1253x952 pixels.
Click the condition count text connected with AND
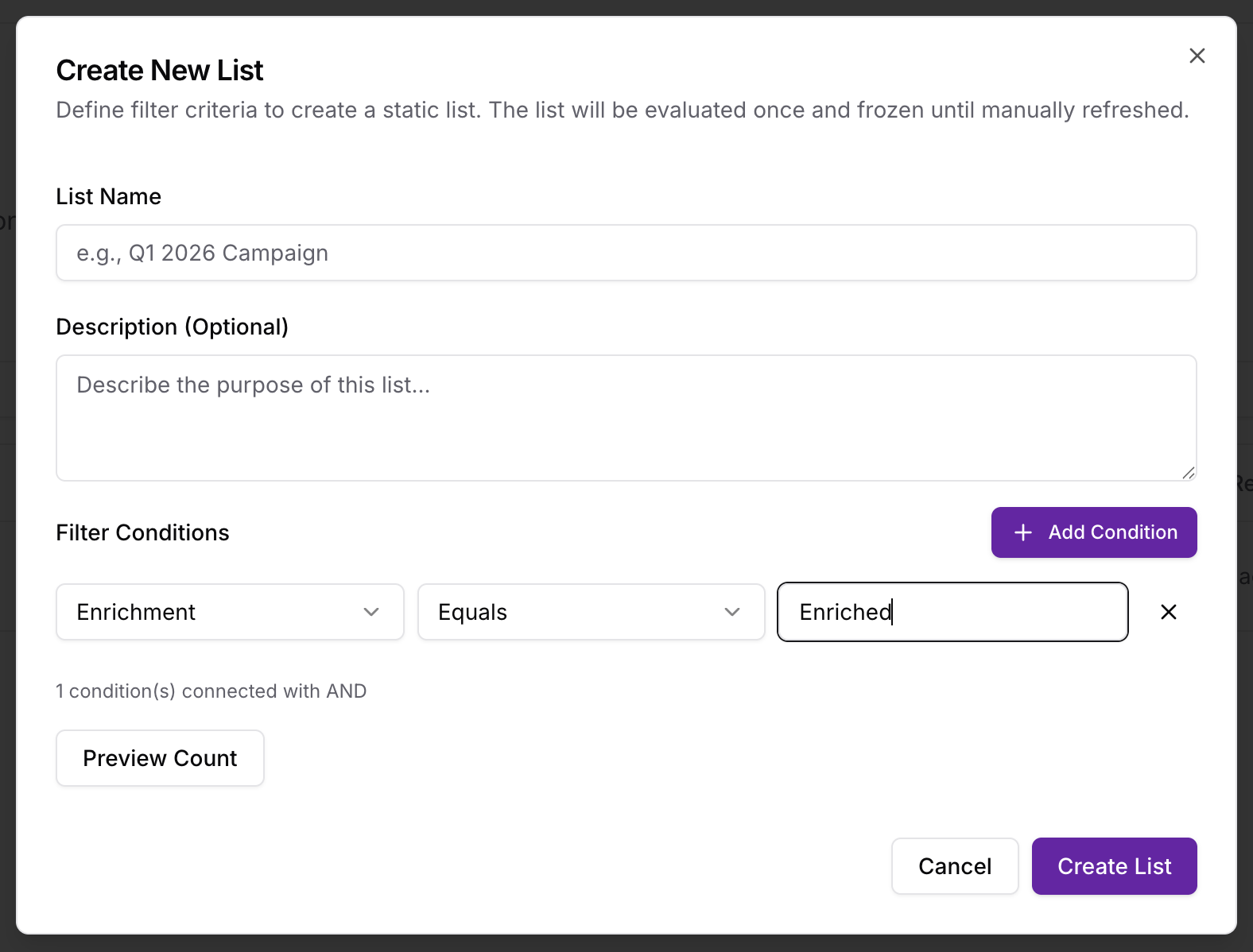click(x=211, y=691)
